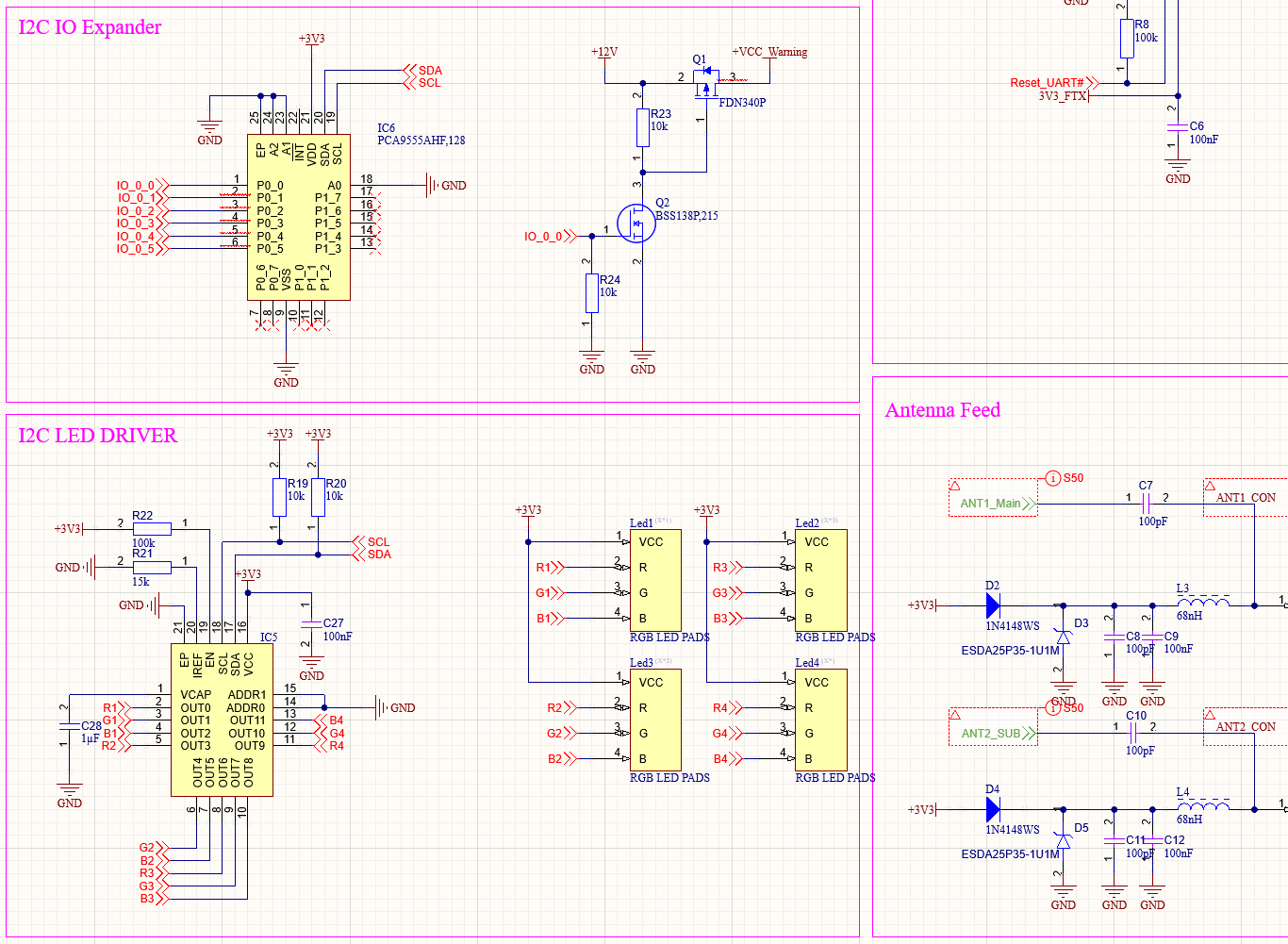This screenshot has width=1288, height=944.
Task: Select the Reset_UART# net port
Action: click(x=1054, y=83)
